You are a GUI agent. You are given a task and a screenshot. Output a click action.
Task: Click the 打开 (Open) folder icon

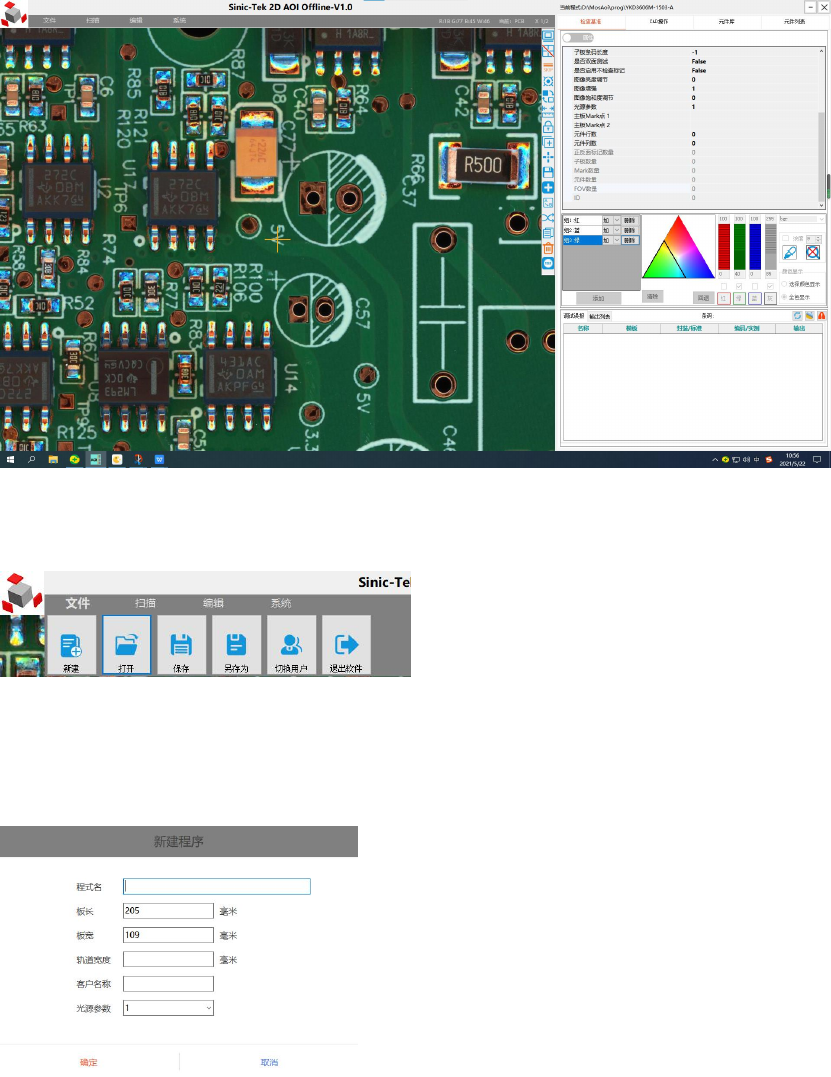[126, 644]
